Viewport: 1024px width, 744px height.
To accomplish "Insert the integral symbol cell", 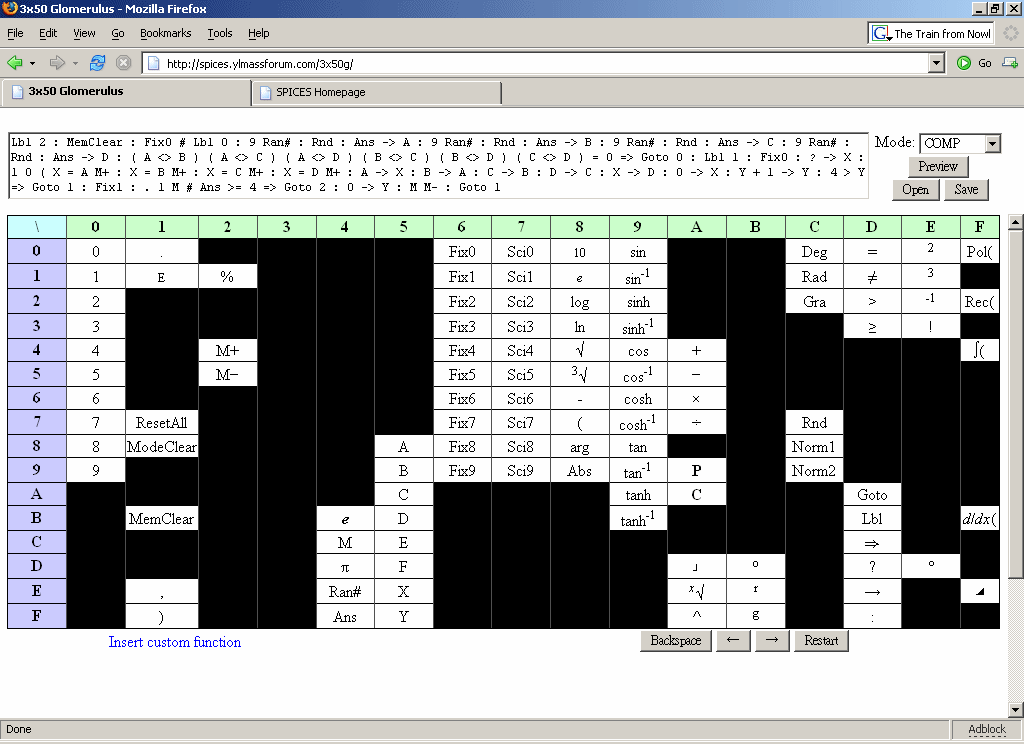I will pyautogui.click(x=979, y=351).
